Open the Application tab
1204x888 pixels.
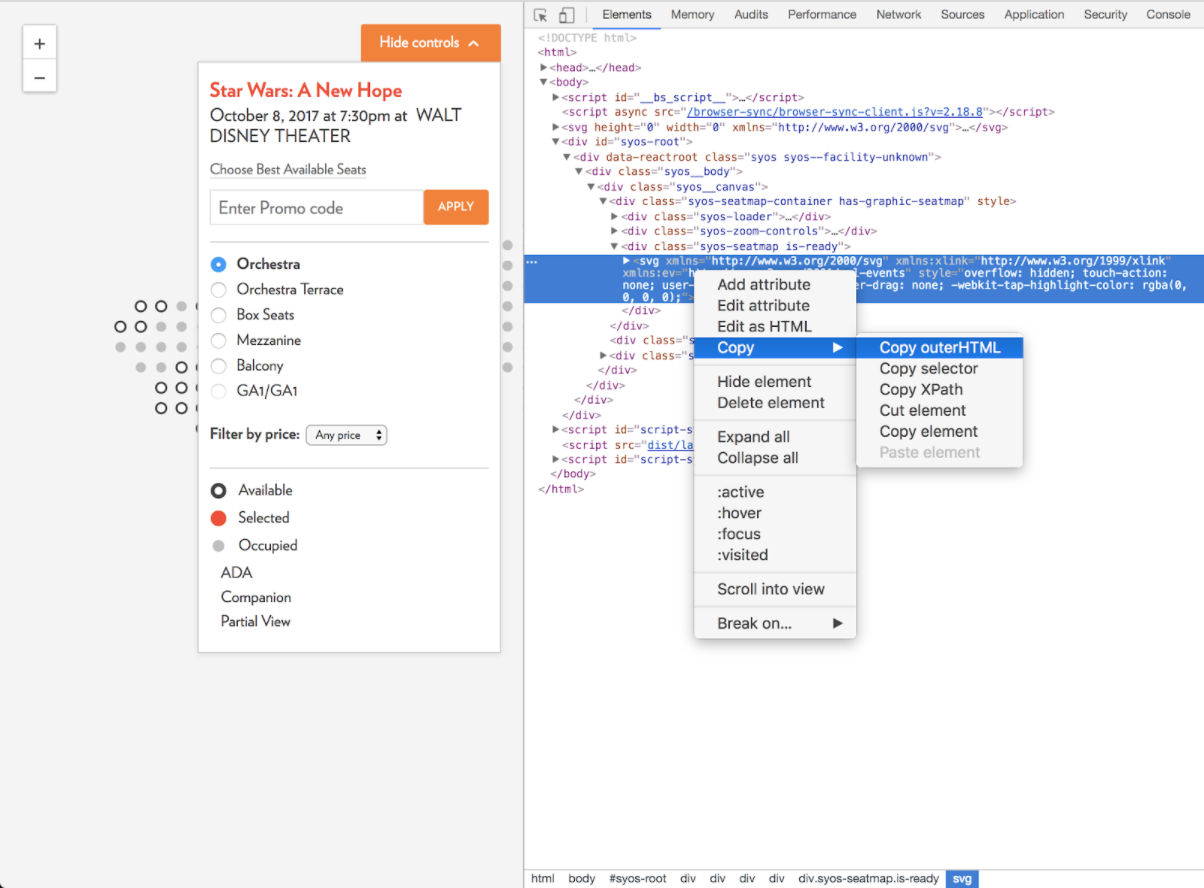1034,15
